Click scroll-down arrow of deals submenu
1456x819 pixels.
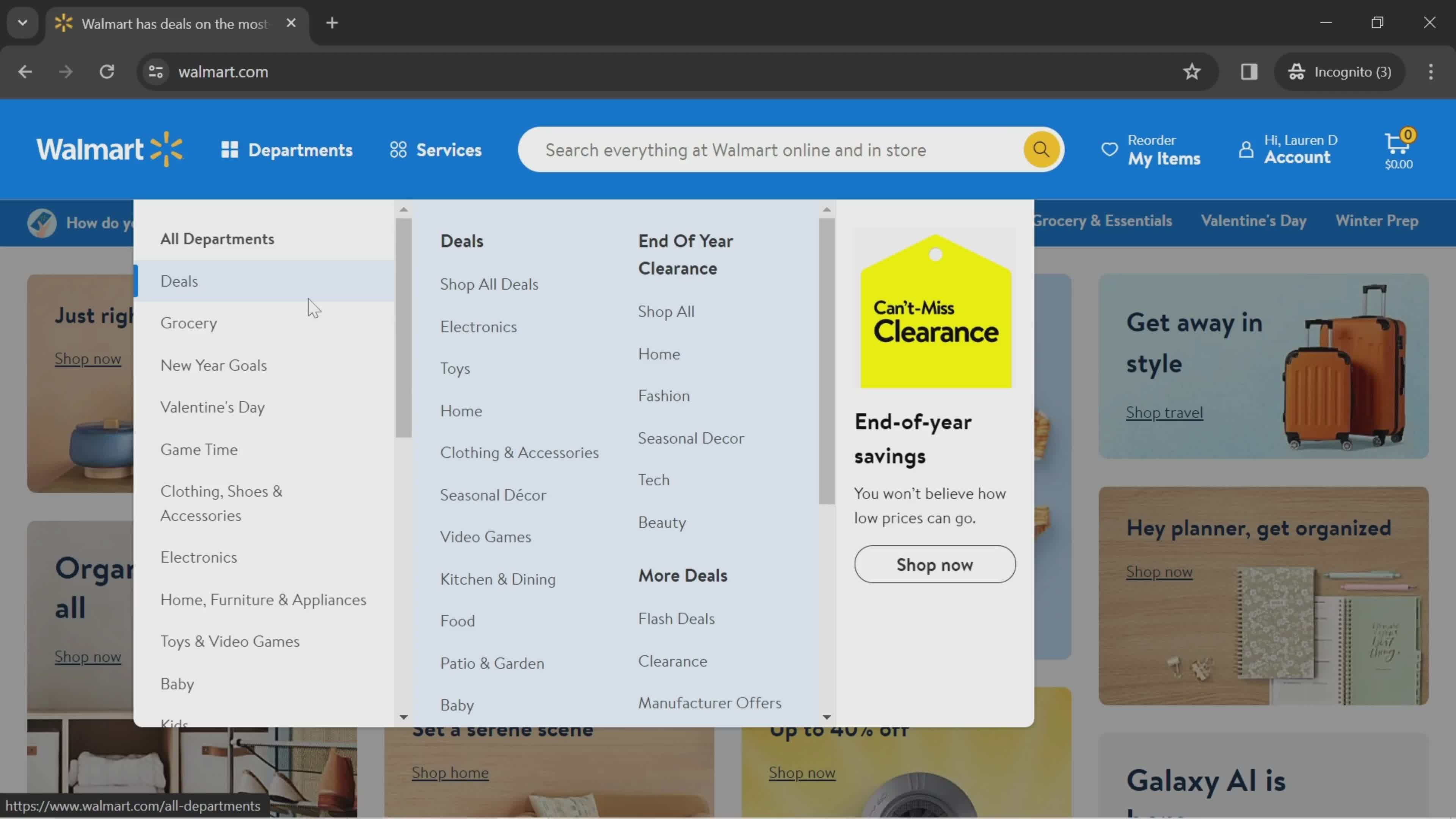tap(826, 717)
